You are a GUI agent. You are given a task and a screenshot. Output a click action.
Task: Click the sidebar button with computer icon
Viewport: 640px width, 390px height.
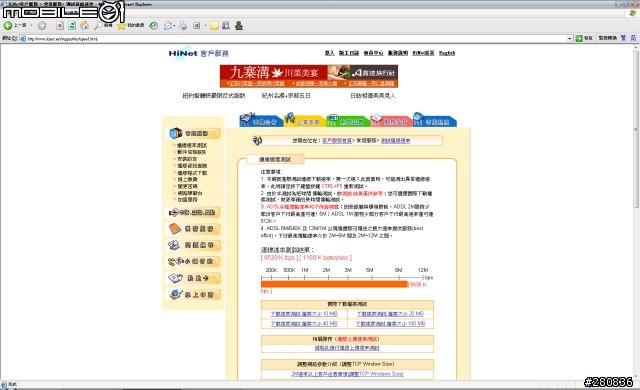(194, 245)
